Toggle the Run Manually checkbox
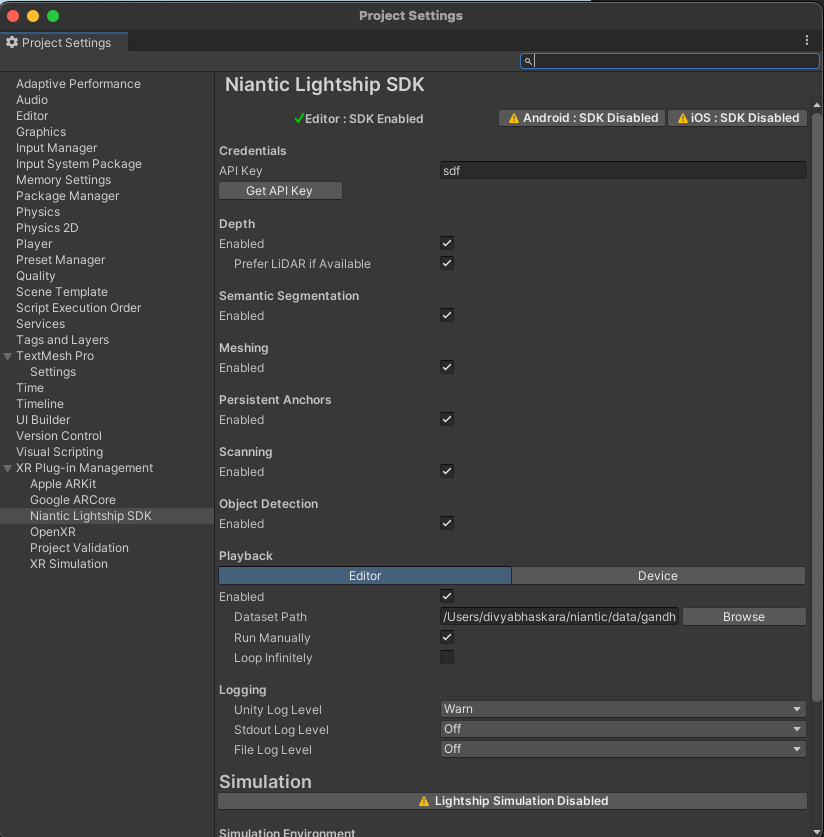 click(x=447, y=637)
